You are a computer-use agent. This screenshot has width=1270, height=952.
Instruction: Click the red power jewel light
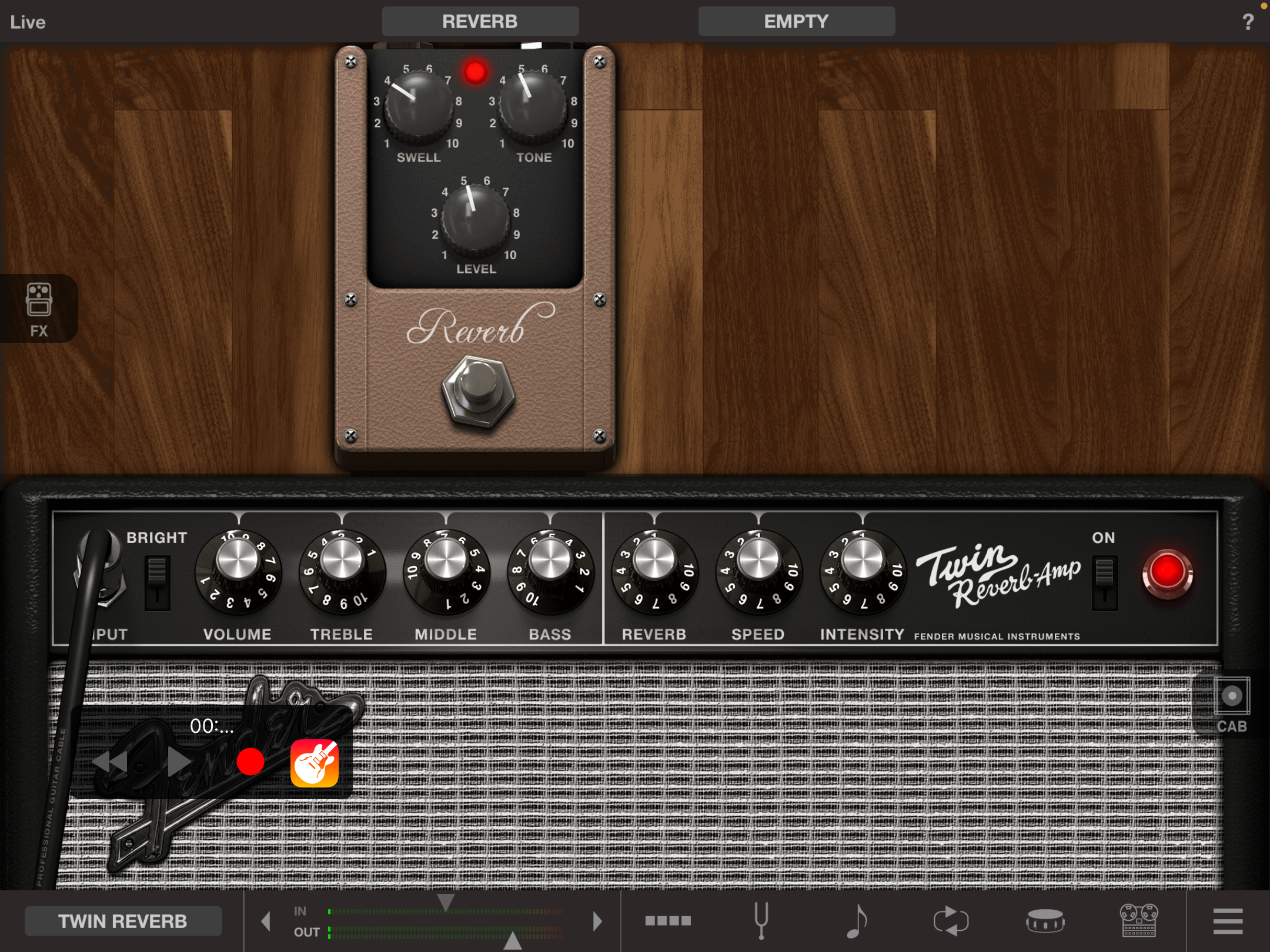coord(1167,574)
